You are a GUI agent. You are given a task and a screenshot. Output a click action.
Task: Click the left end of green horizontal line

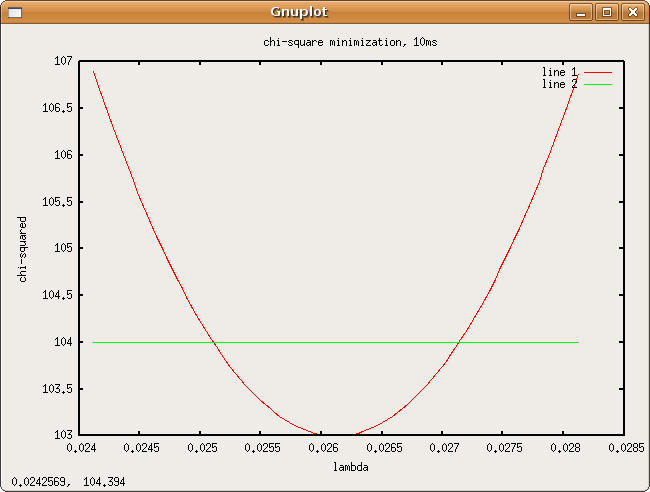tap(95, 342)
